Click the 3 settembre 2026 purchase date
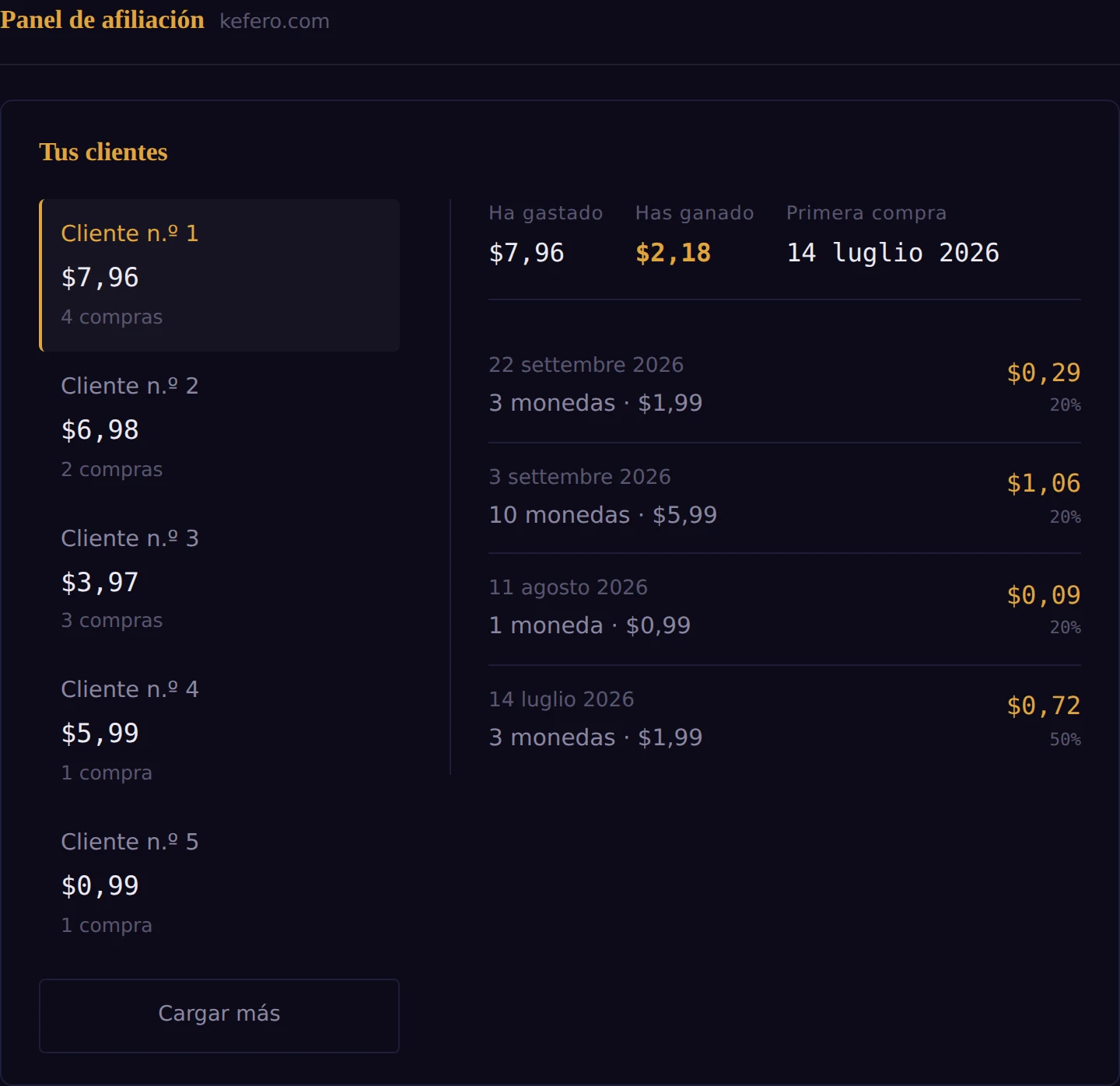This screenshot has width=1120, height=1086. (579, 477)
